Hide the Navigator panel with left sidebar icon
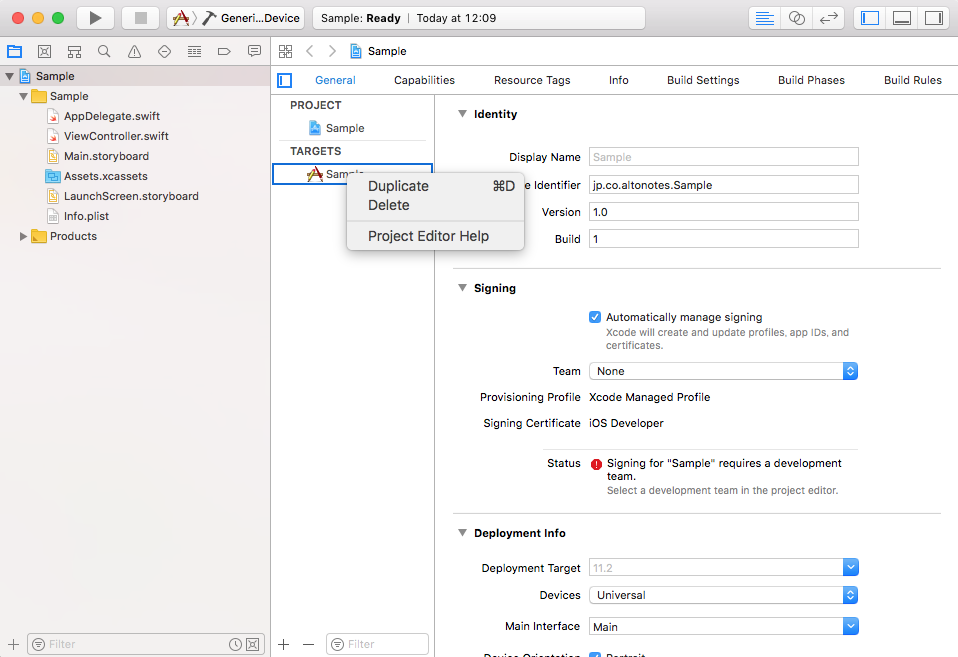This screenshot has height=657, width=958. click(x=869, y=17)
